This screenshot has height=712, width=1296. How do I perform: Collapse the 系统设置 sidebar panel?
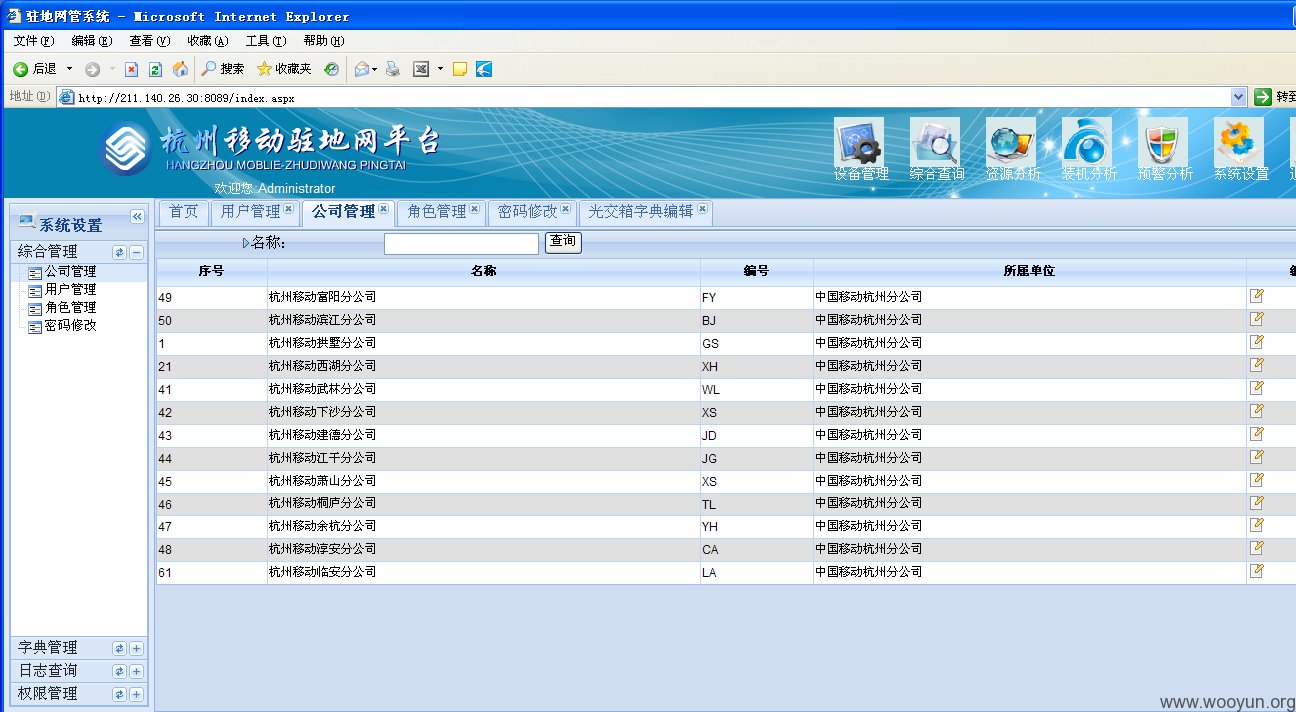click(x=137, y=217)
